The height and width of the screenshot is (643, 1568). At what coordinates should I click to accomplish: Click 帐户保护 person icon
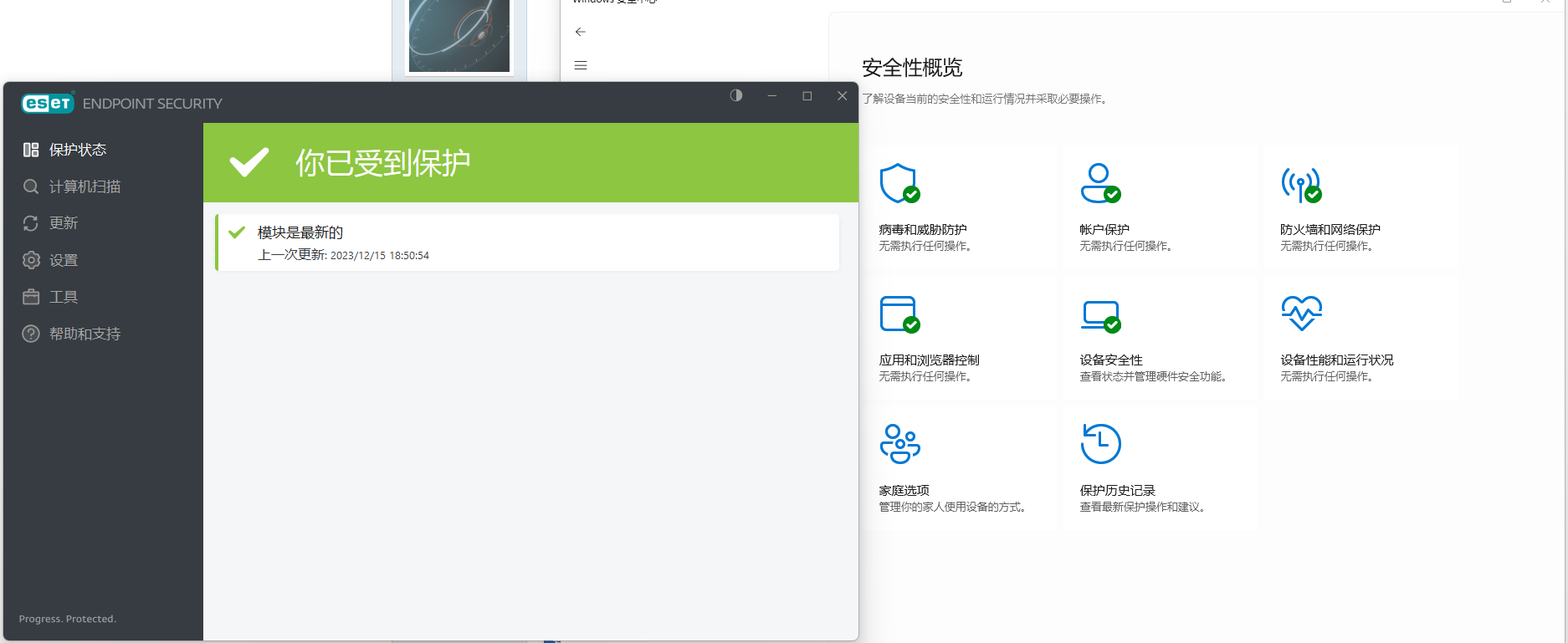[x=1100, y=183]
